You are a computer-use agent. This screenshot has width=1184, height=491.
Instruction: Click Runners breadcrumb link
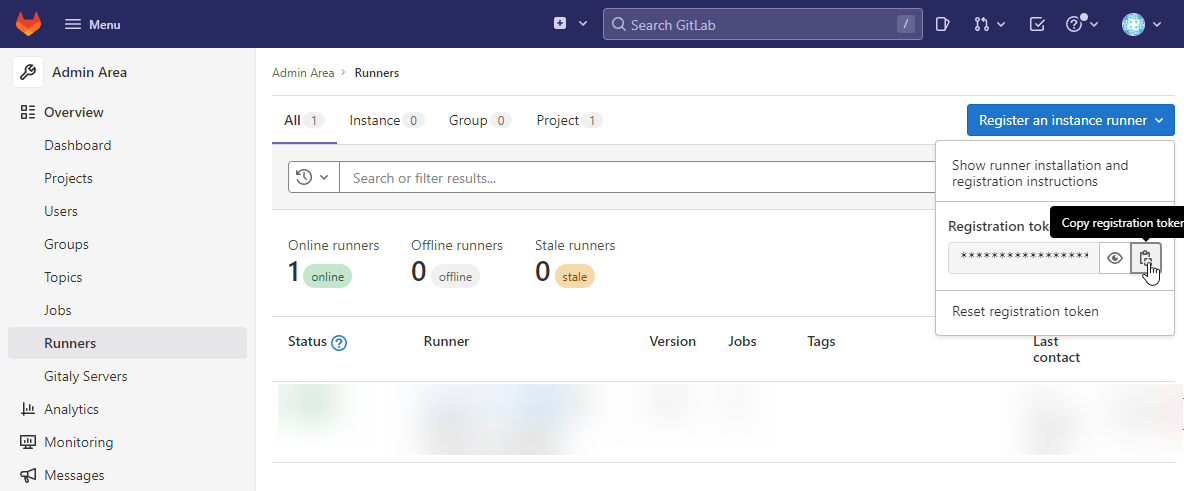pos(377,73)
